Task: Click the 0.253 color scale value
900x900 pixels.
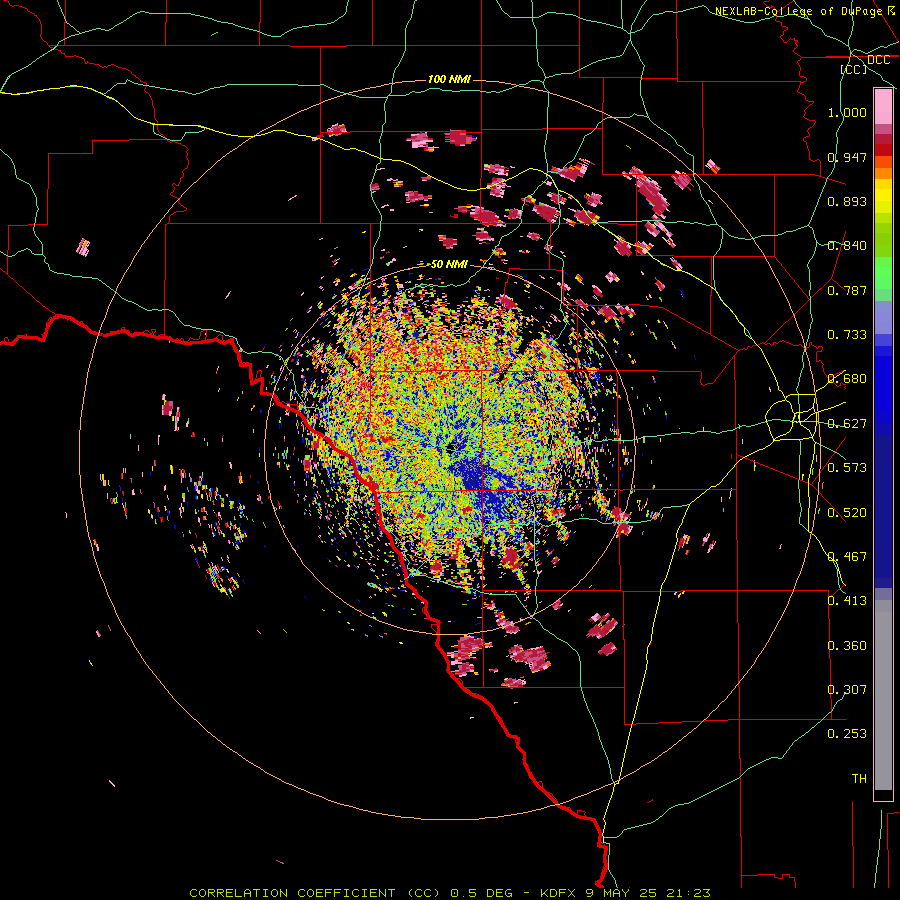Action: tap(847, 734)
